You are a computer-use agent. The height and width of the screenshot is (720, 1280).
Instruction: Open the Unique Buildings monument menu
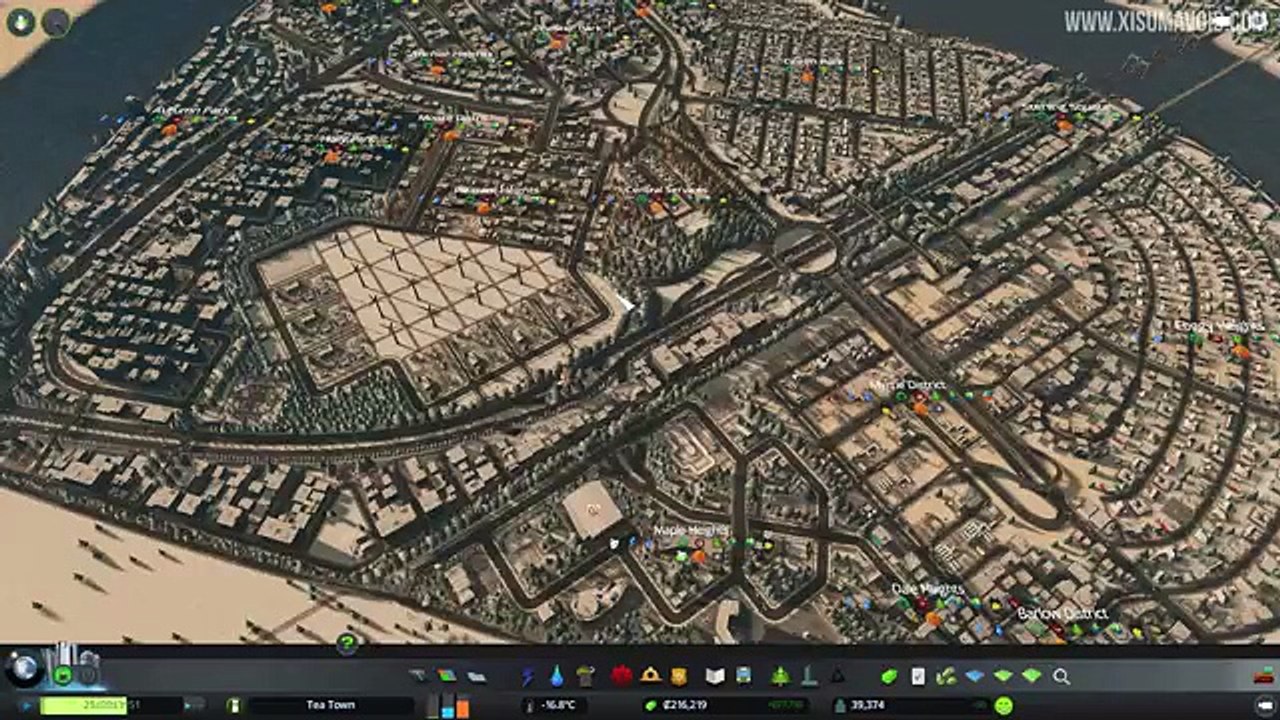pyautogui.click(x=808, y=677)
